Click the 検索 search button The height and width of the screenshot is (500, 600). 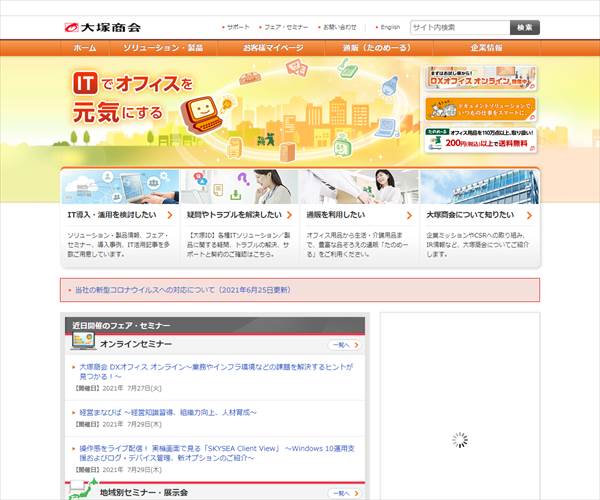(525, 28)
